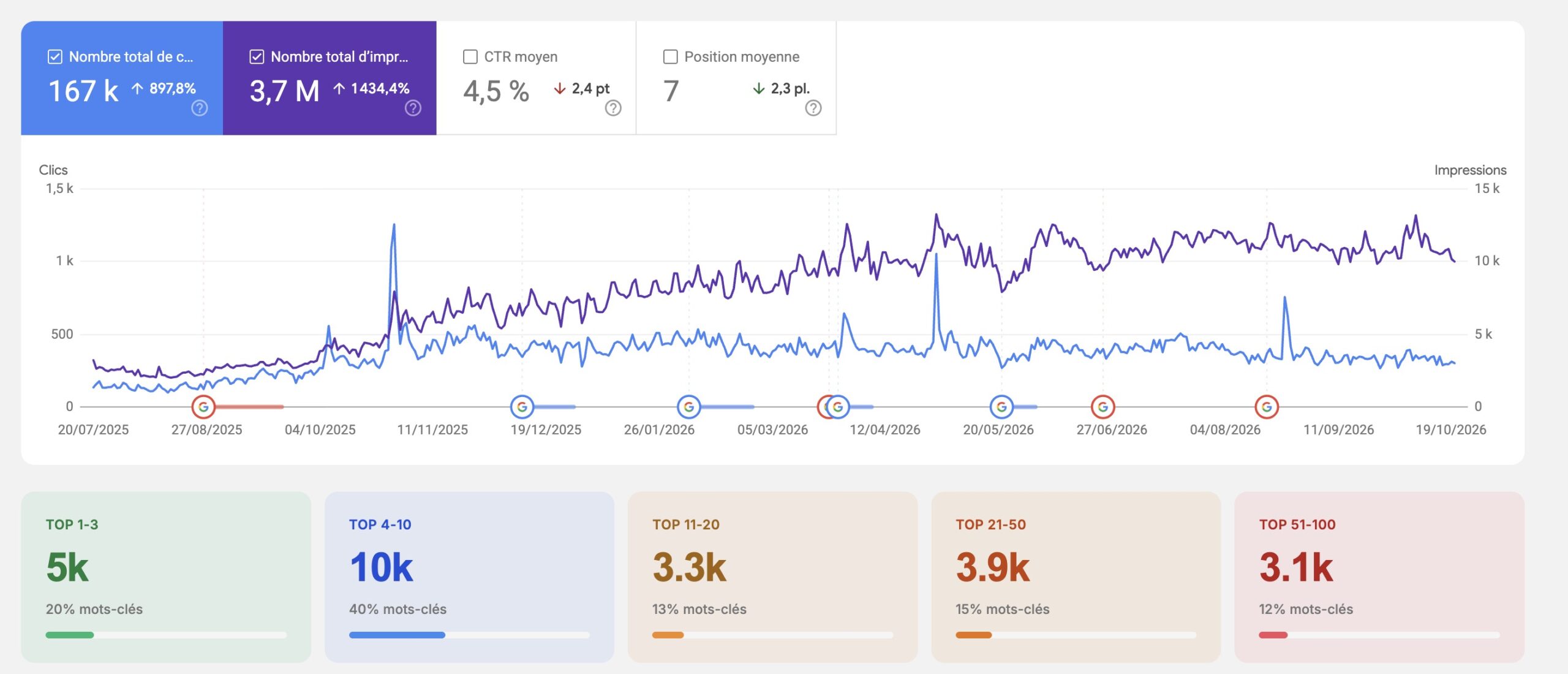Open the TOP 21-50 keywords card

click(x=1076, y=577)
